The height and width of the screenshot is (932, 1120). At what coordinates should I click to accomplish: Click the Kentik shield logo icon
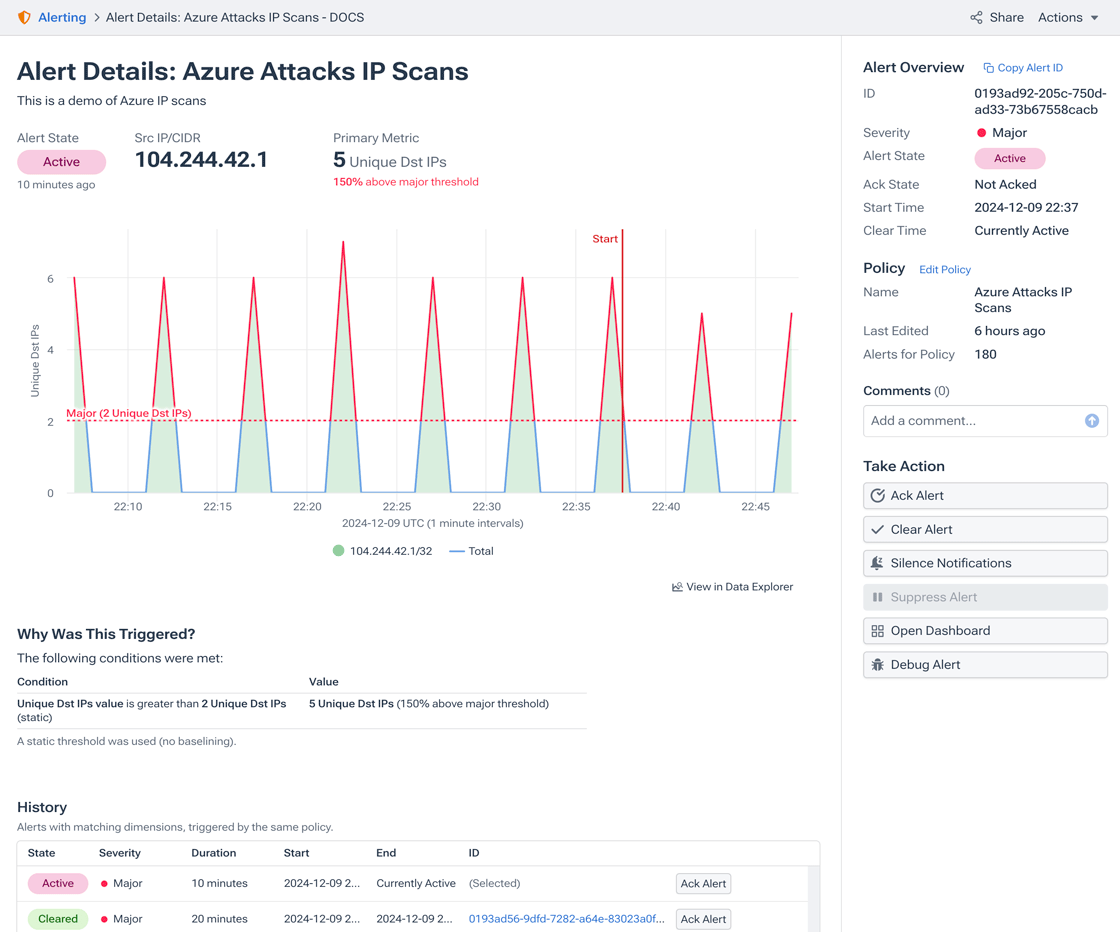[x=24, y=17]
